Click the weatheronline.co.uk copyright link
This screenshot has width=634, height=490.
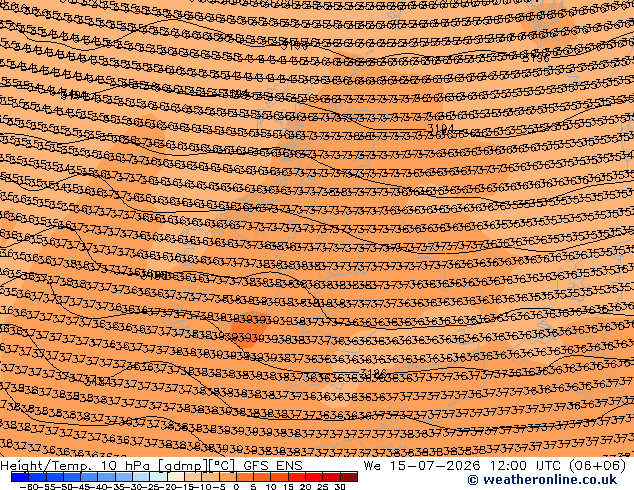tap(542, 480)
